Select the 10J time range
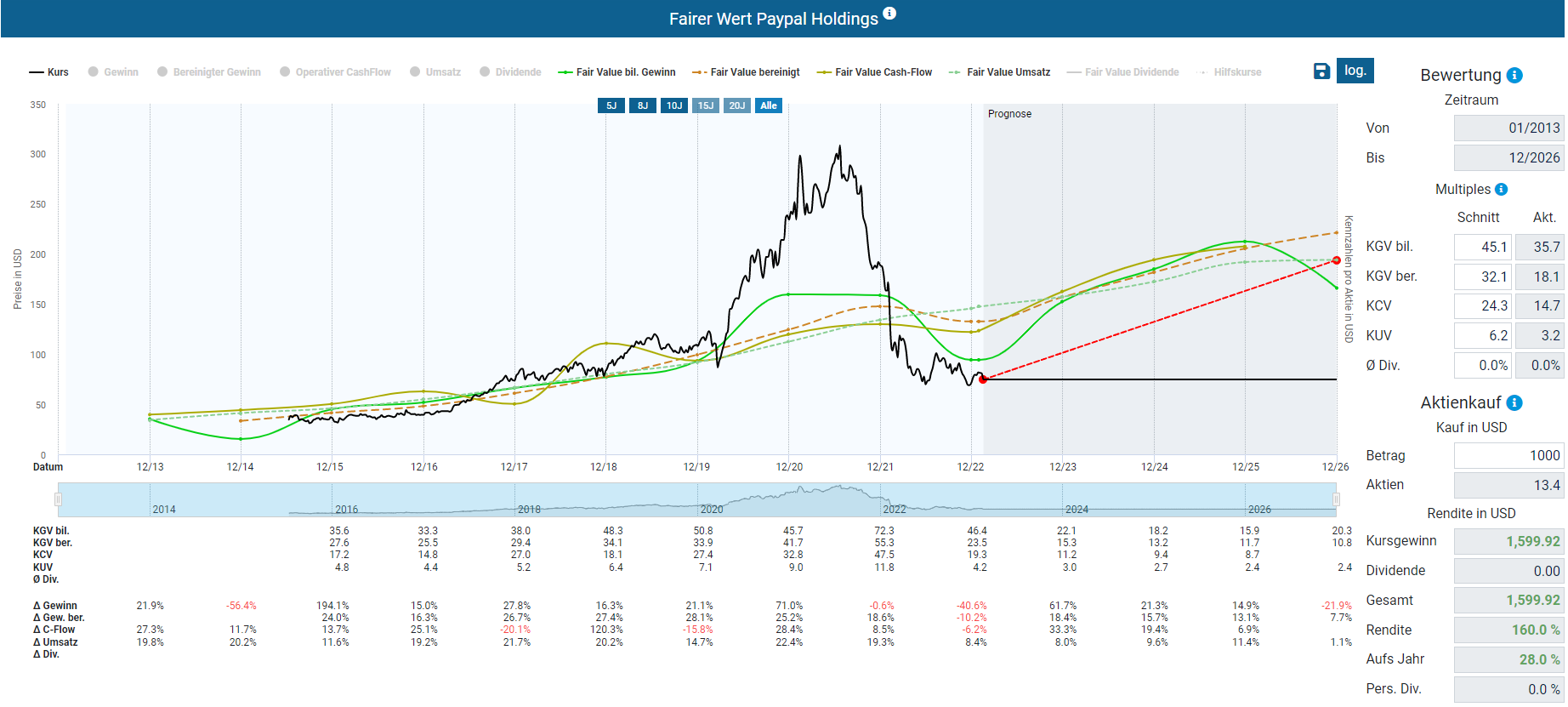The width and height of the screenshot is (1568, 707). tap(674, 105)
